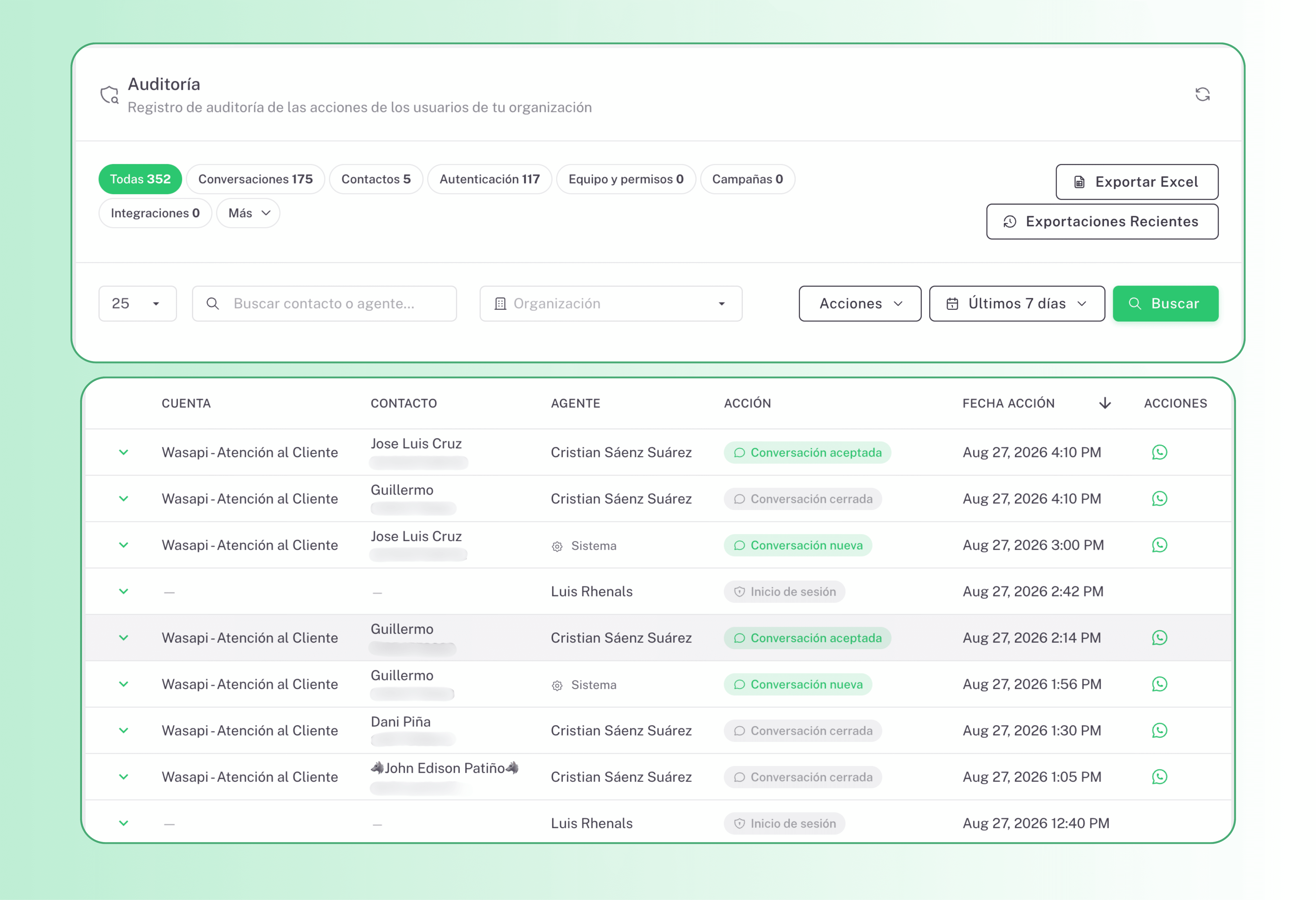Image resolution: width=1316 pixels, height=900 pixels.
Task: Click Conversación cerrada badge in Guillermo 4:10 PM row
Action: coord(803,499)
